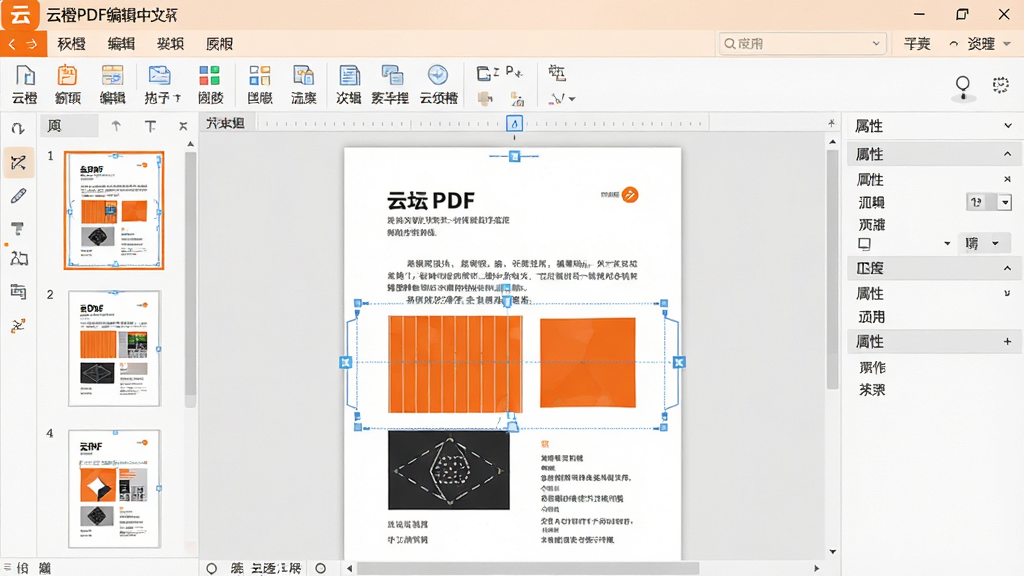Open the 编辑 menu in the menu bar
The width and height of the screenshot is (1024, 576).
click(121, 44)
